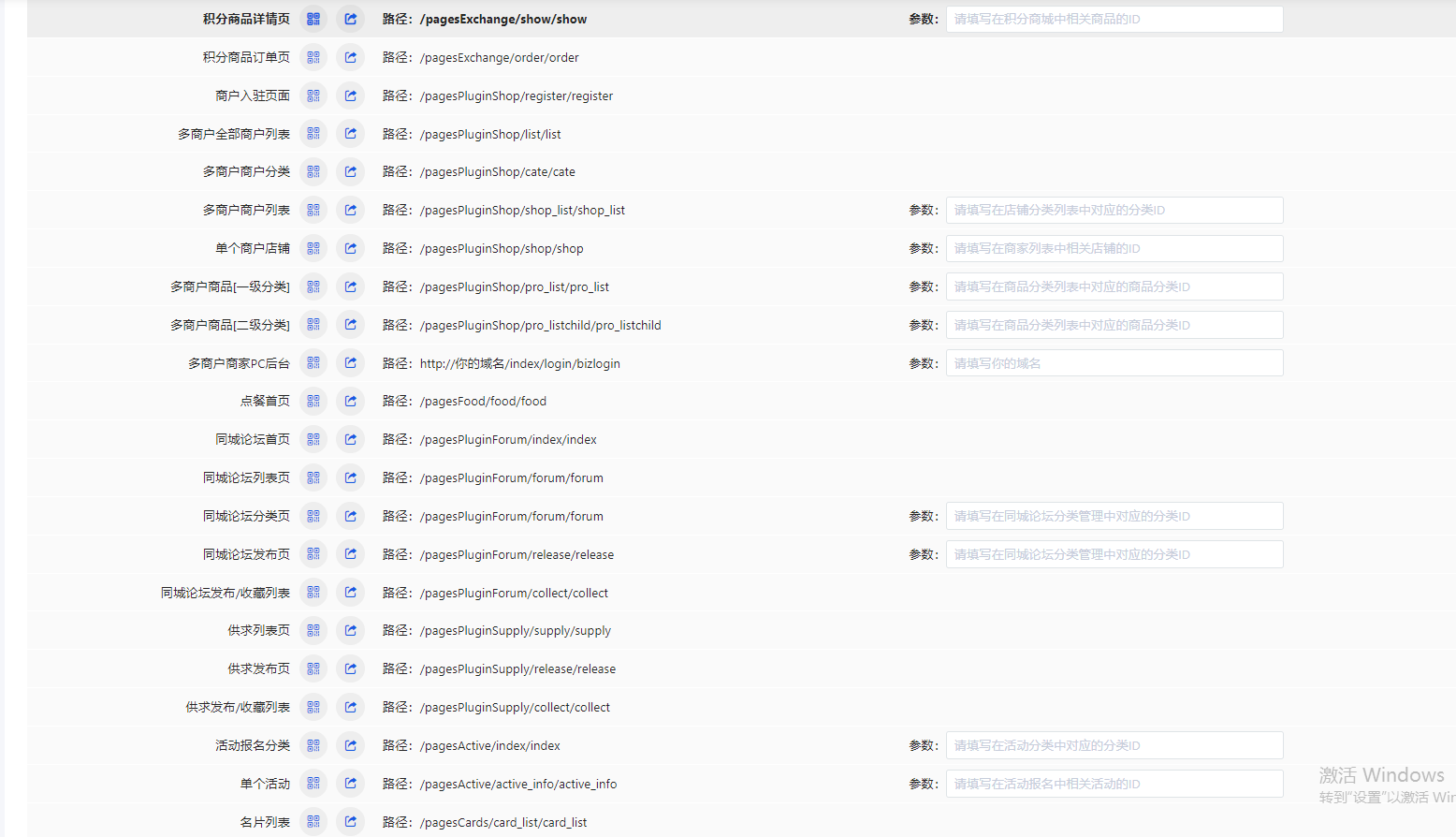Image resolution: width=1456 pixels, height=837 pixels.
Task: Show QR code for 同城论坛列表页
Action: click(x=313, y=477)
